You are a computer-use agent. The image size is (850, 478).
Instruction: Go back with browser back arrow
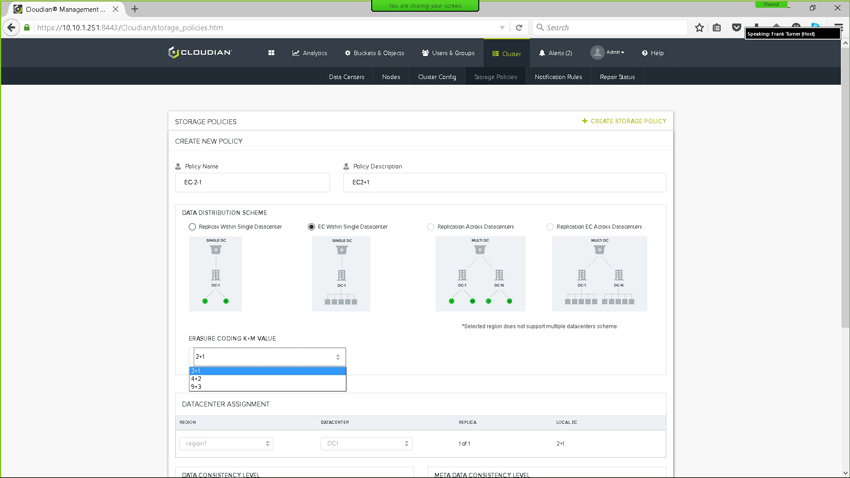coord(11,28)
